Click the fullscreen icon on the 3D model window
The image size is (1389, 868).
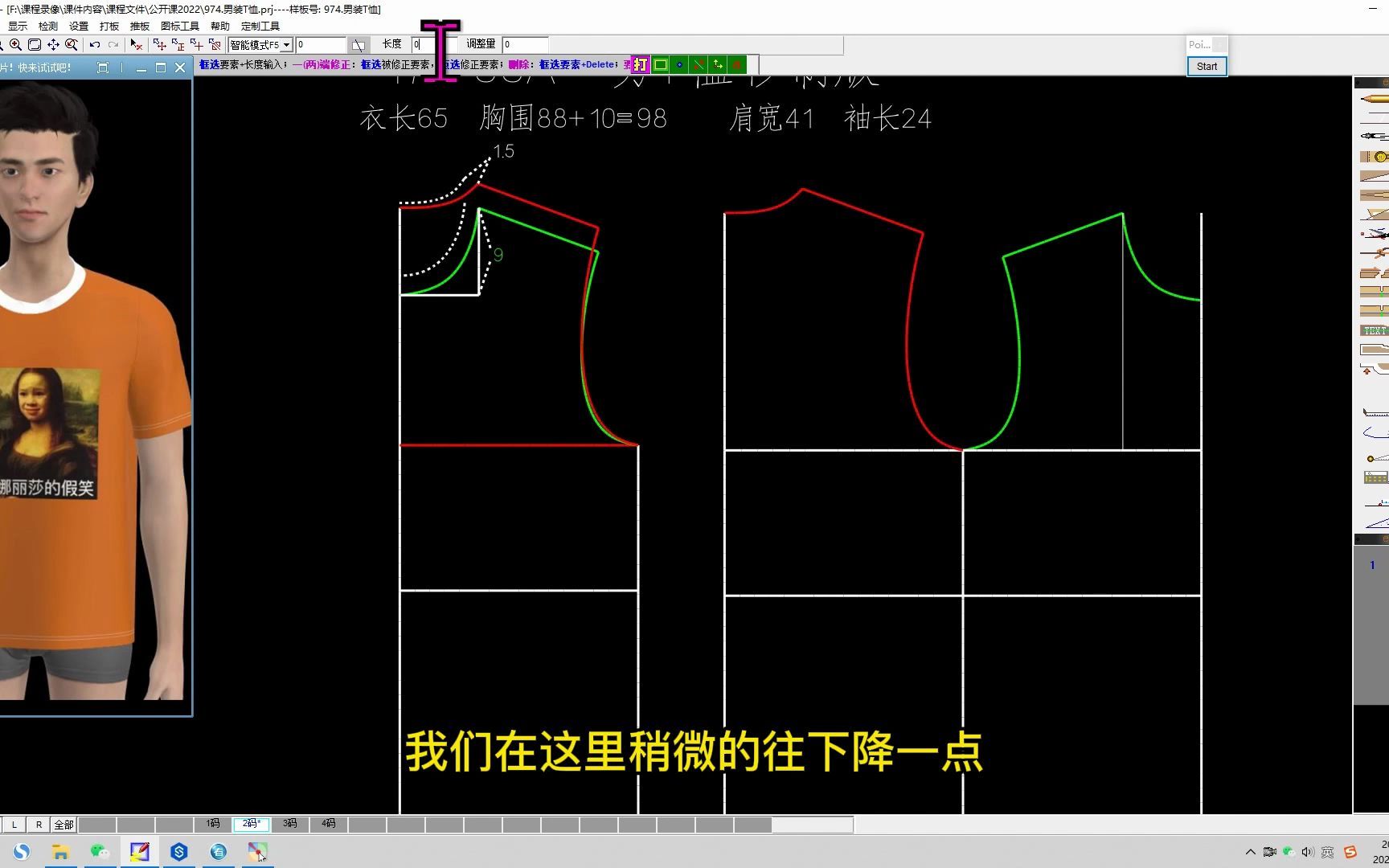(x=102, y=68)
